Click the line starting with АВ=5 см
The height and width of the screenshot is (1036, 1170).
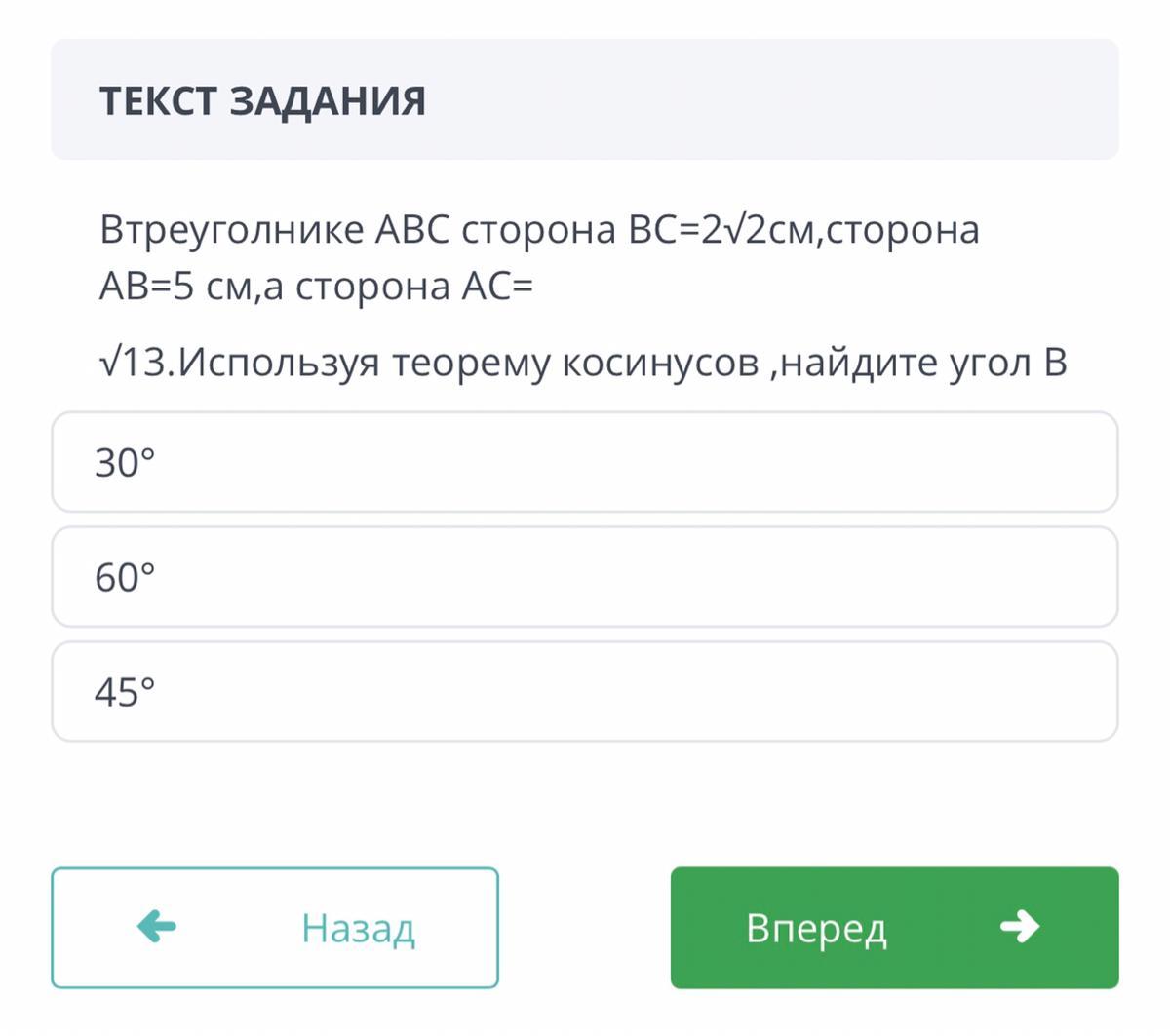coord(316,287)
